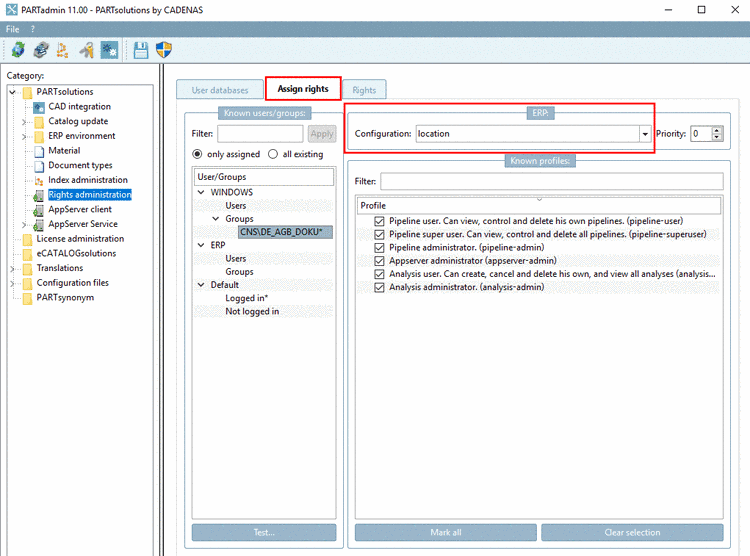Click the Priority number field
The width and height of the screenshot is (750, 556).
coord(701,134)
